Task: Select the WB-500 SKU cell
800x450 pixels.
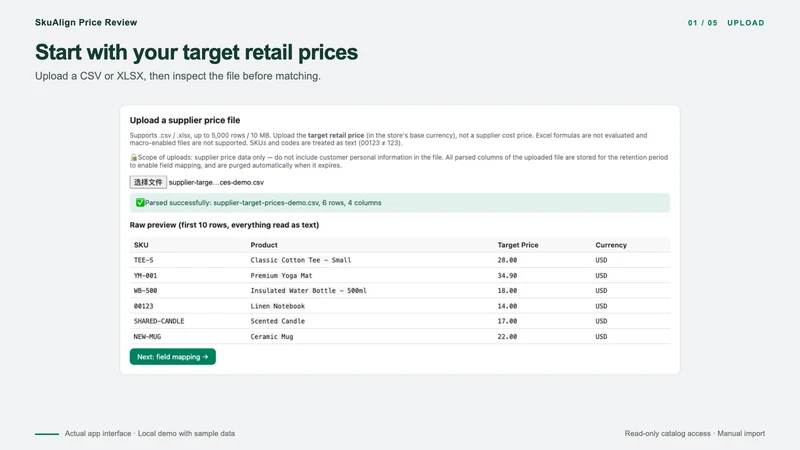Action: point(145,291)
